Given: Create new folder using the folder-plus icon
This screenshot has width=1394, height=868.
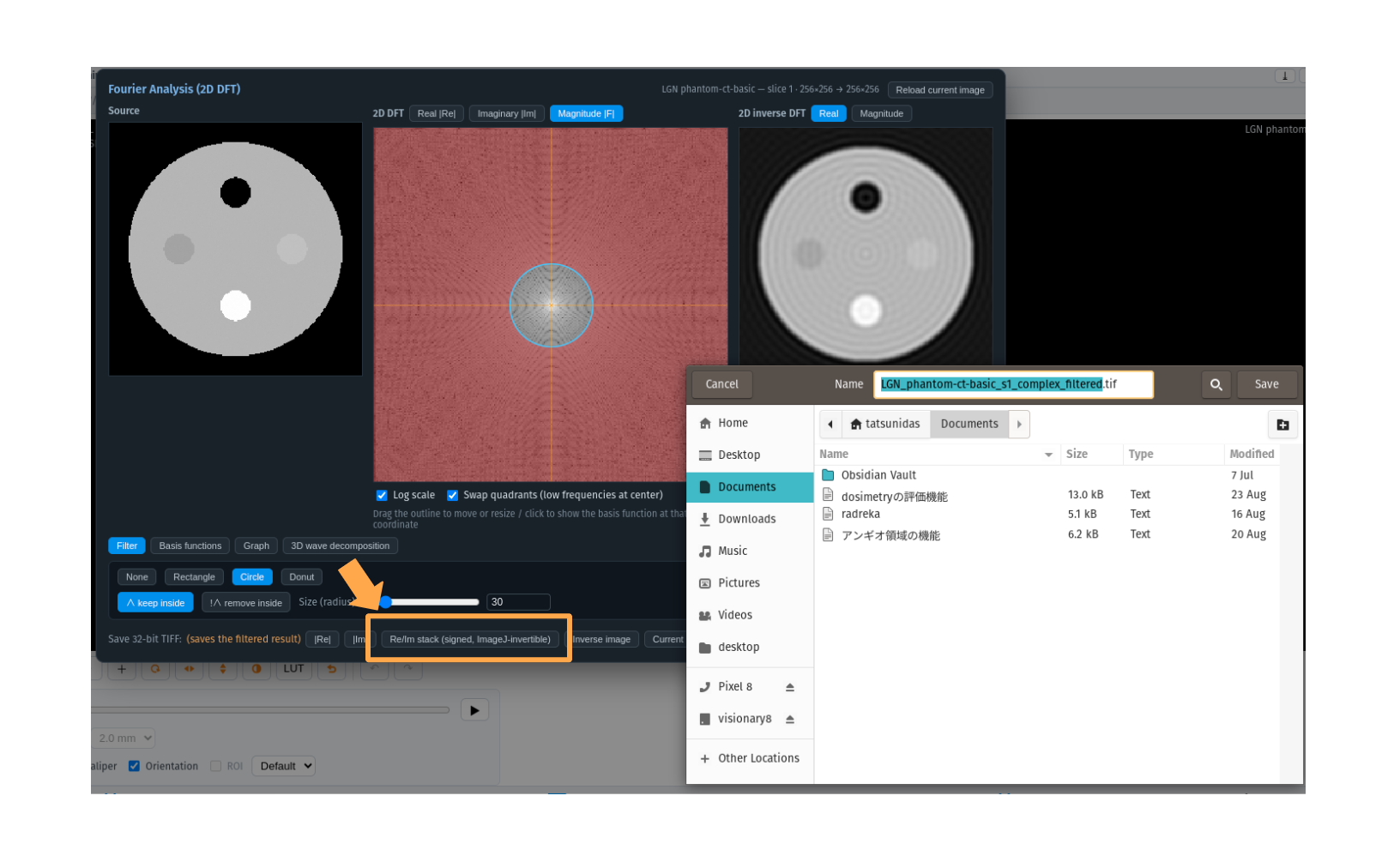Looking at the screenshot, I should [1282, 425].
